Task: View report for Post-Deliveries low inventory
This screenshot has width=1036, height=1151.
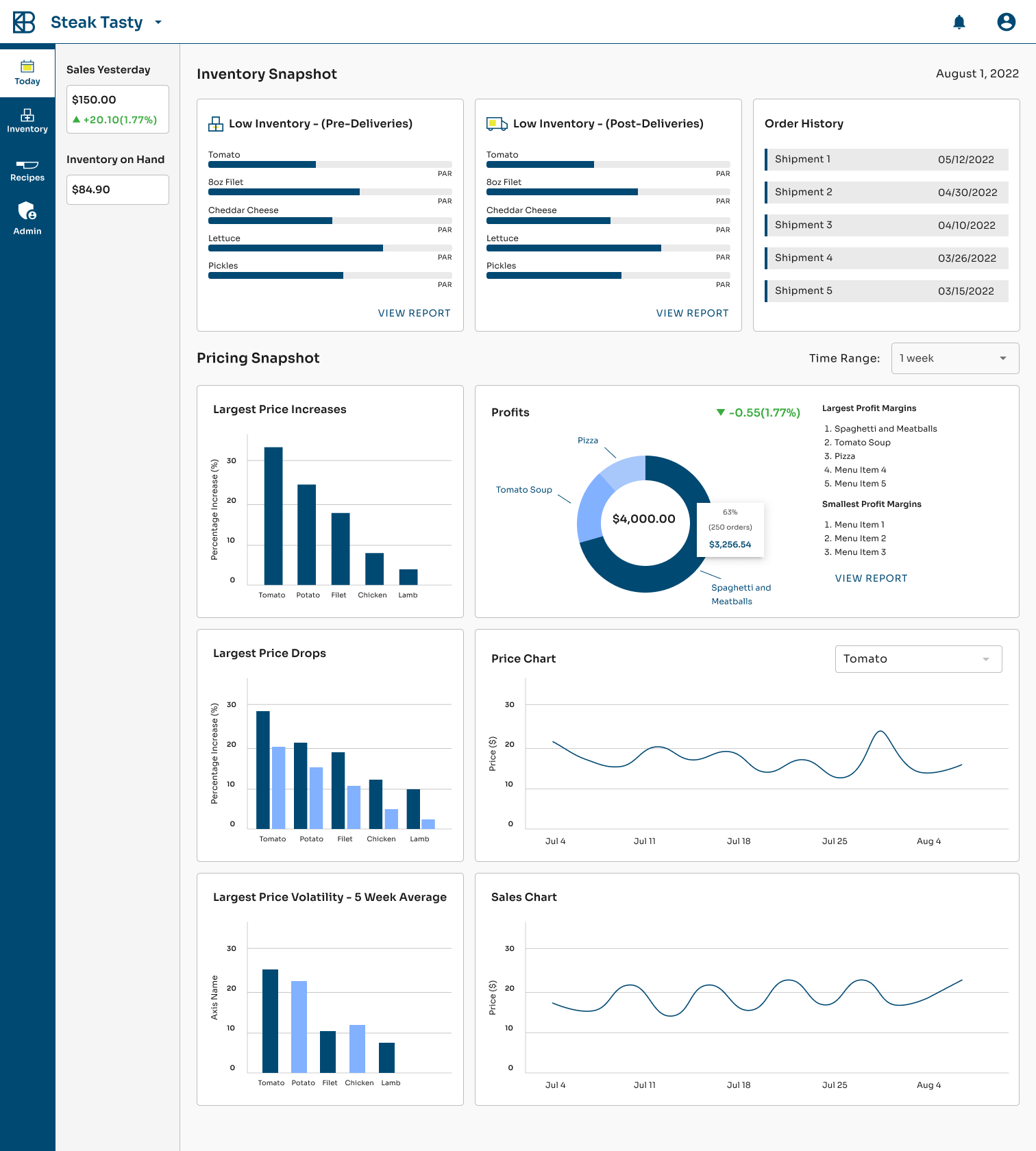Action: pos(692,313)
